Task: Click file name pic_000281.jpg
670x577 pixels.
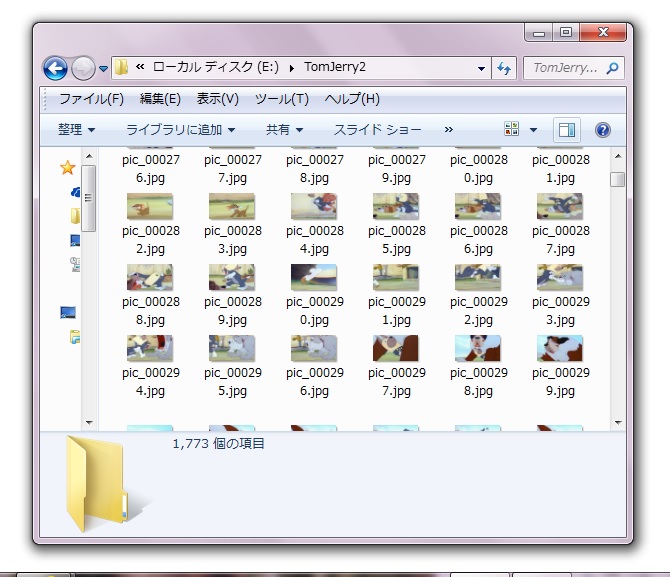Action: (x=561, y=168)
